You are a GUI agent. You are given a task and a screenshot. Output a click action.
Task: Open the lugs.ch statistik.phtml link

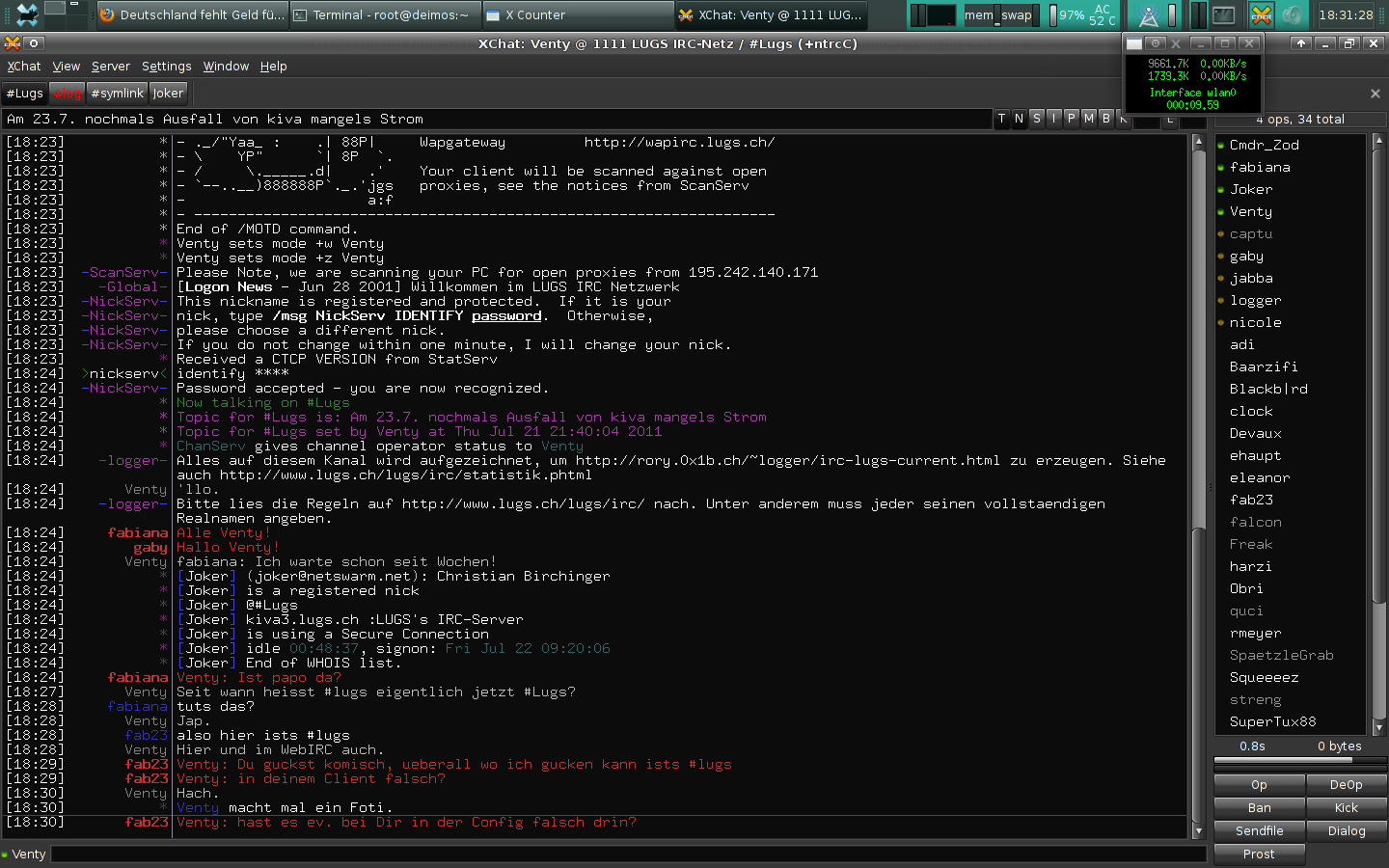[x=405, y=475]
